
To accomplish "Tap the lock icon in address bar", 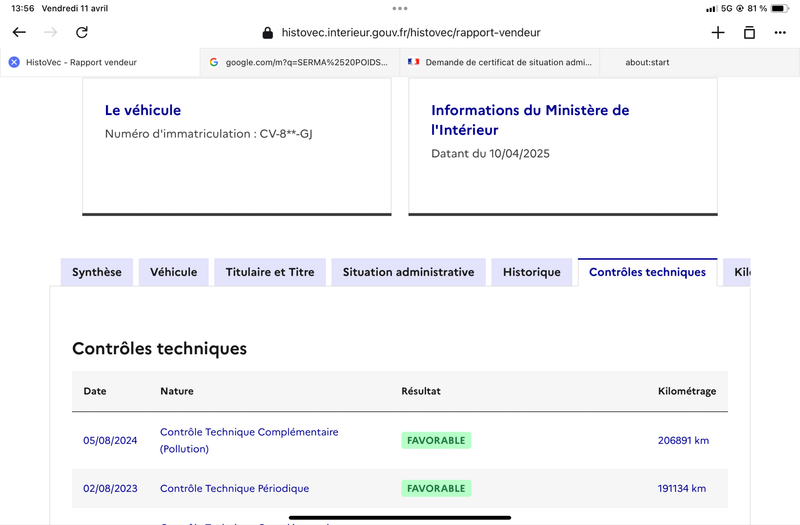I will click(x=267, y=33).
